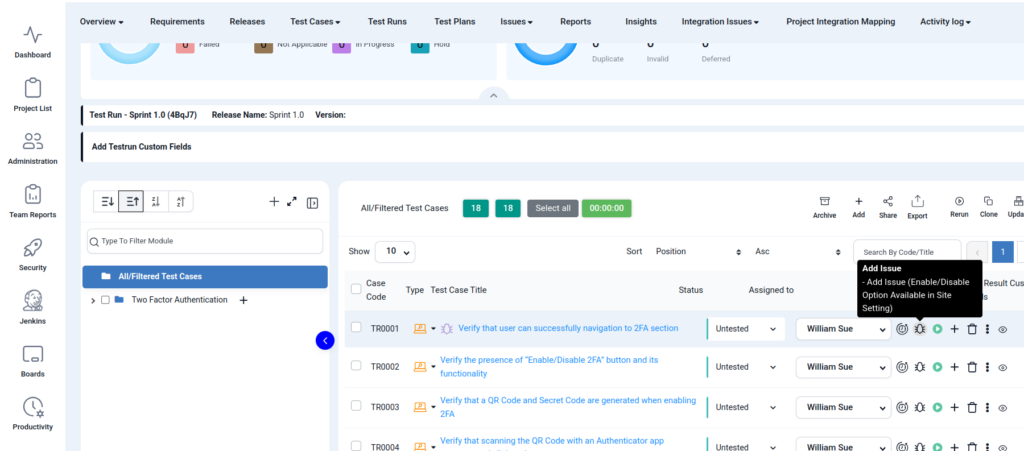Open the Untested status dropdown for TR0002

coord(746,367)
